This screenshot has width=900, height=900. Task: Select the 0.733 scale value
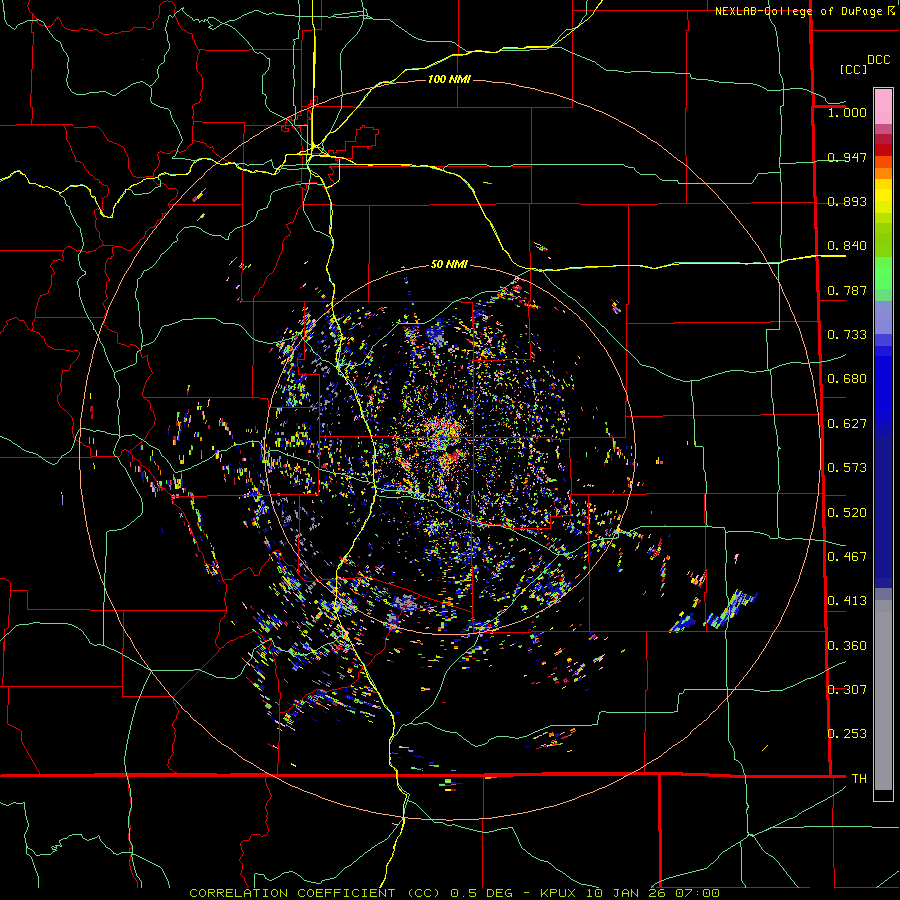click(847, 335)
